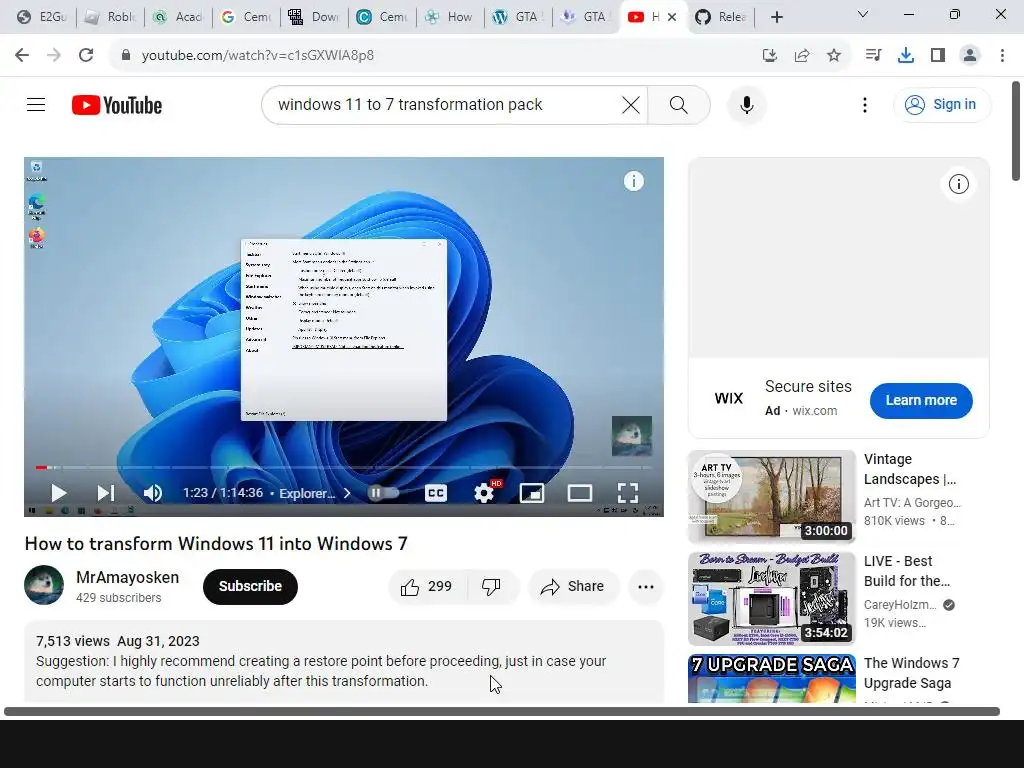Share the video

click(x=573, y=586)
